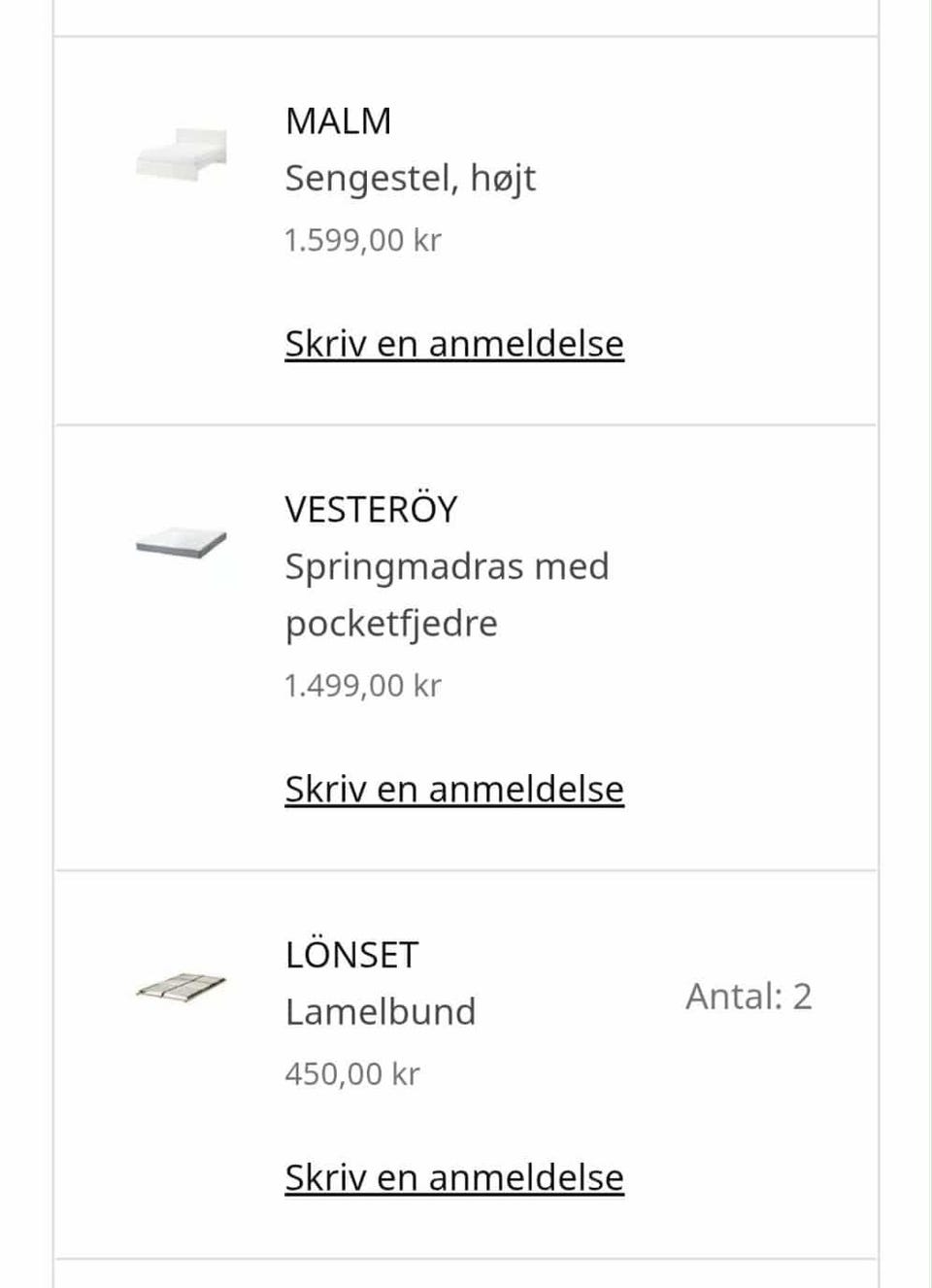Click the 1.499,00 kr price
Viewport: 932px width, 1288px height.
[362, 686]
